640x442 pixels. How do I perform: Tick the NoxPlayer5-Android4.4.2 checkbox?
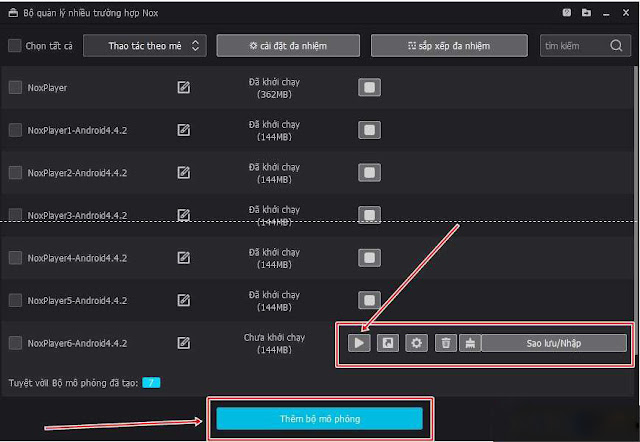coord(16,300)
